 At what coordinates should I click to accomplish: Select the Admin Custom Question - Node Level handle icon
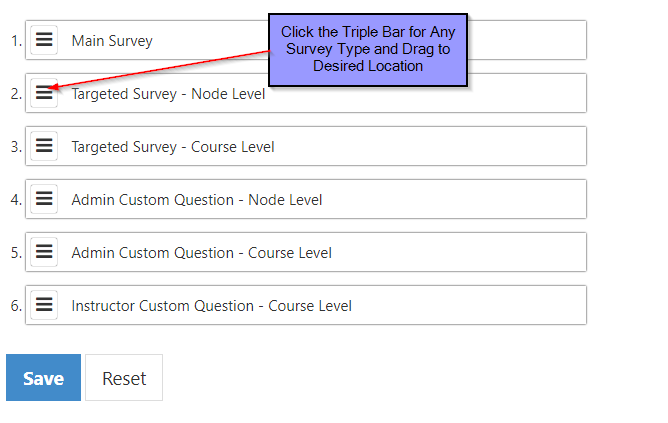(x=43, y=199)
